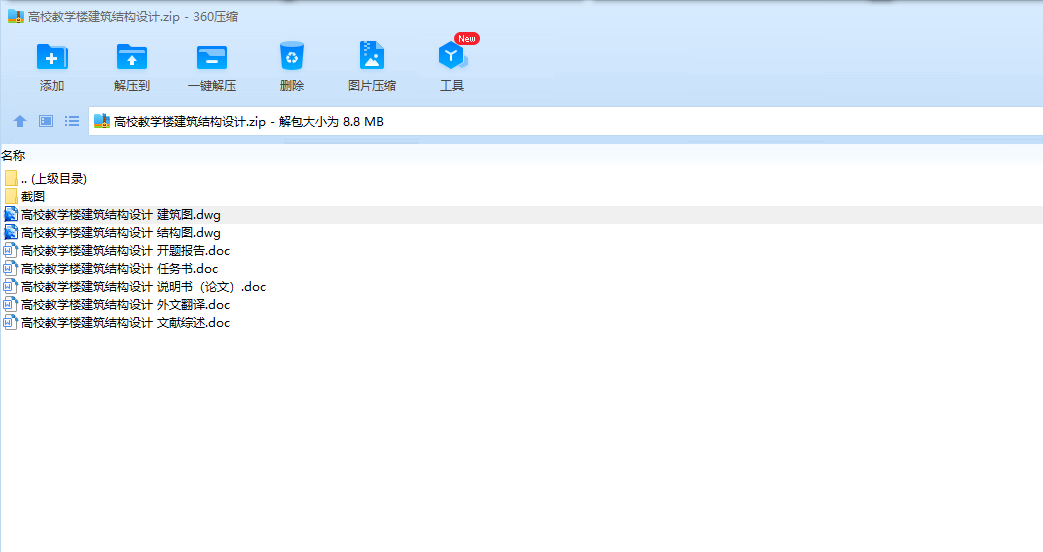
Task: Click the window title 高校教学楼建筑结构设计.zip - 360压缩
Action: coord(133,17)
